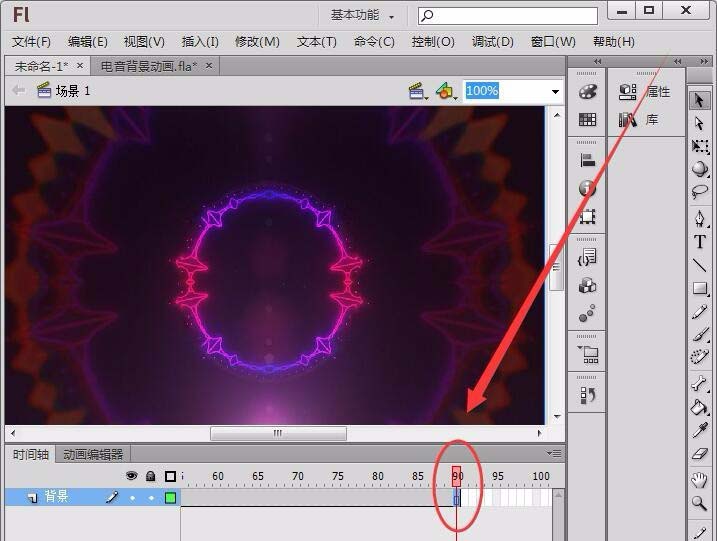717x541 pixels.
Task: Open the Swatches panel grid icon
Action: (588, 120)
